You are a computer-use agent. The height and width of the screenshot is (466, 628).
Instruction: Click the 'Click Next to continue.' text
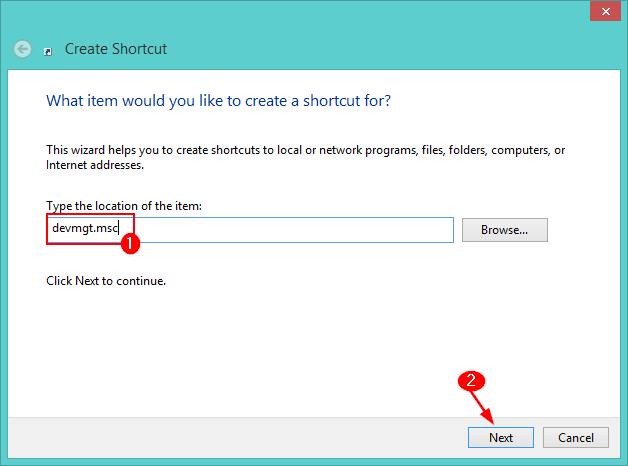tap(106, 281)
